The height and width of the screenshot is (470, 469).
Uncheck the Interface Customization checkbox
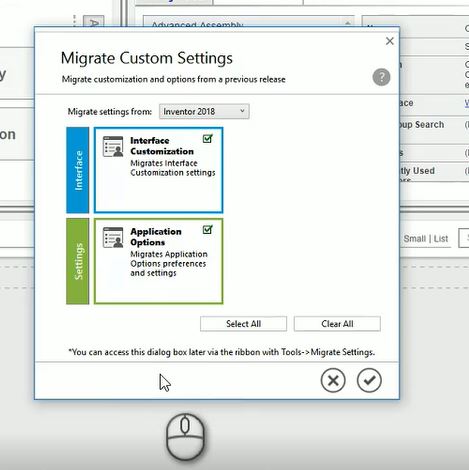click(x=207, y=139)
